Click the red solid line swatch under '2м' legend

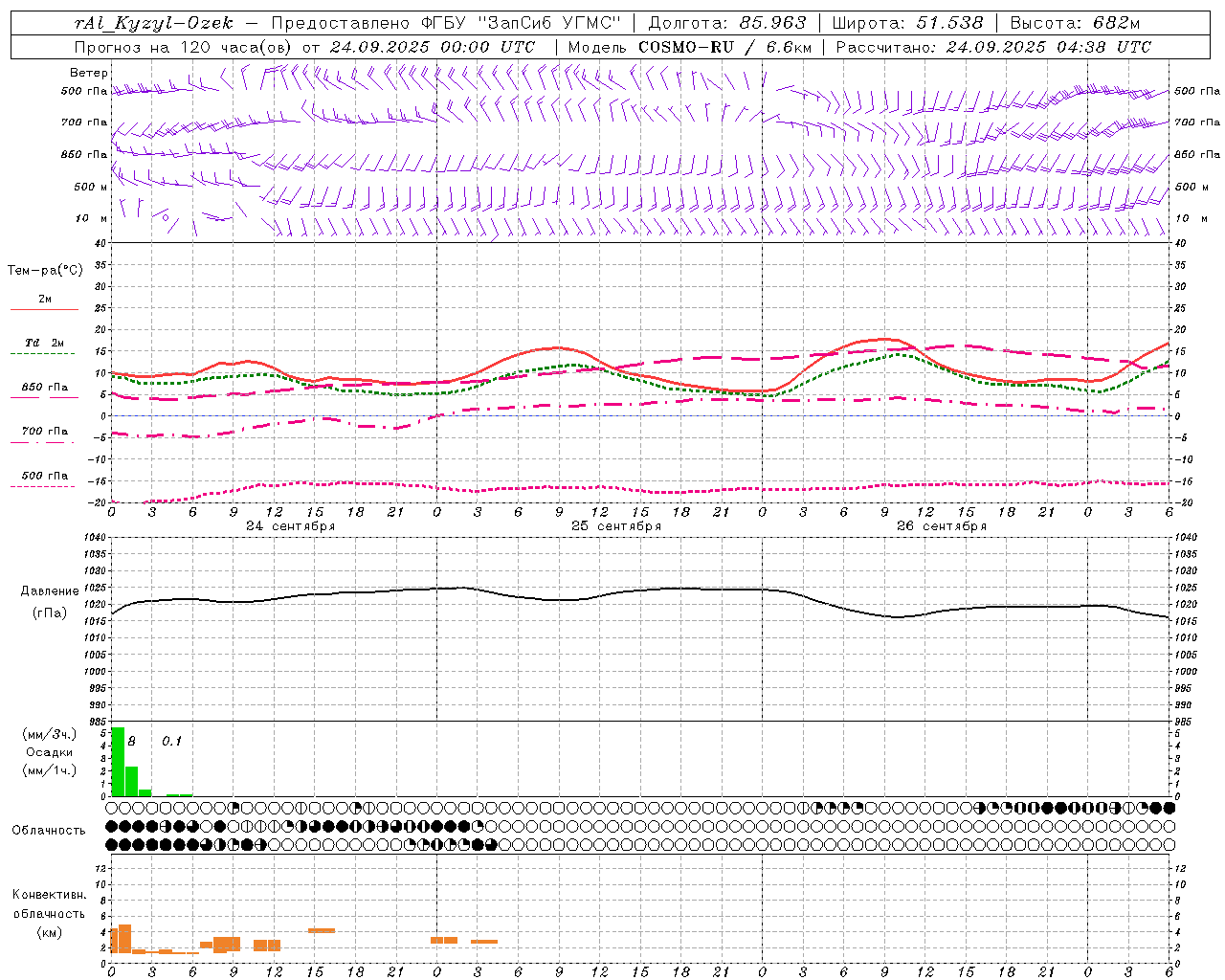point(44,310)
